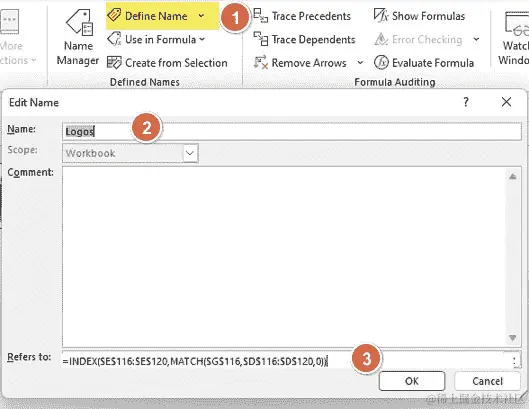Click the Comment scrollbar down arrow
Screen dimensions: 529x409
(x=513, y=337)
